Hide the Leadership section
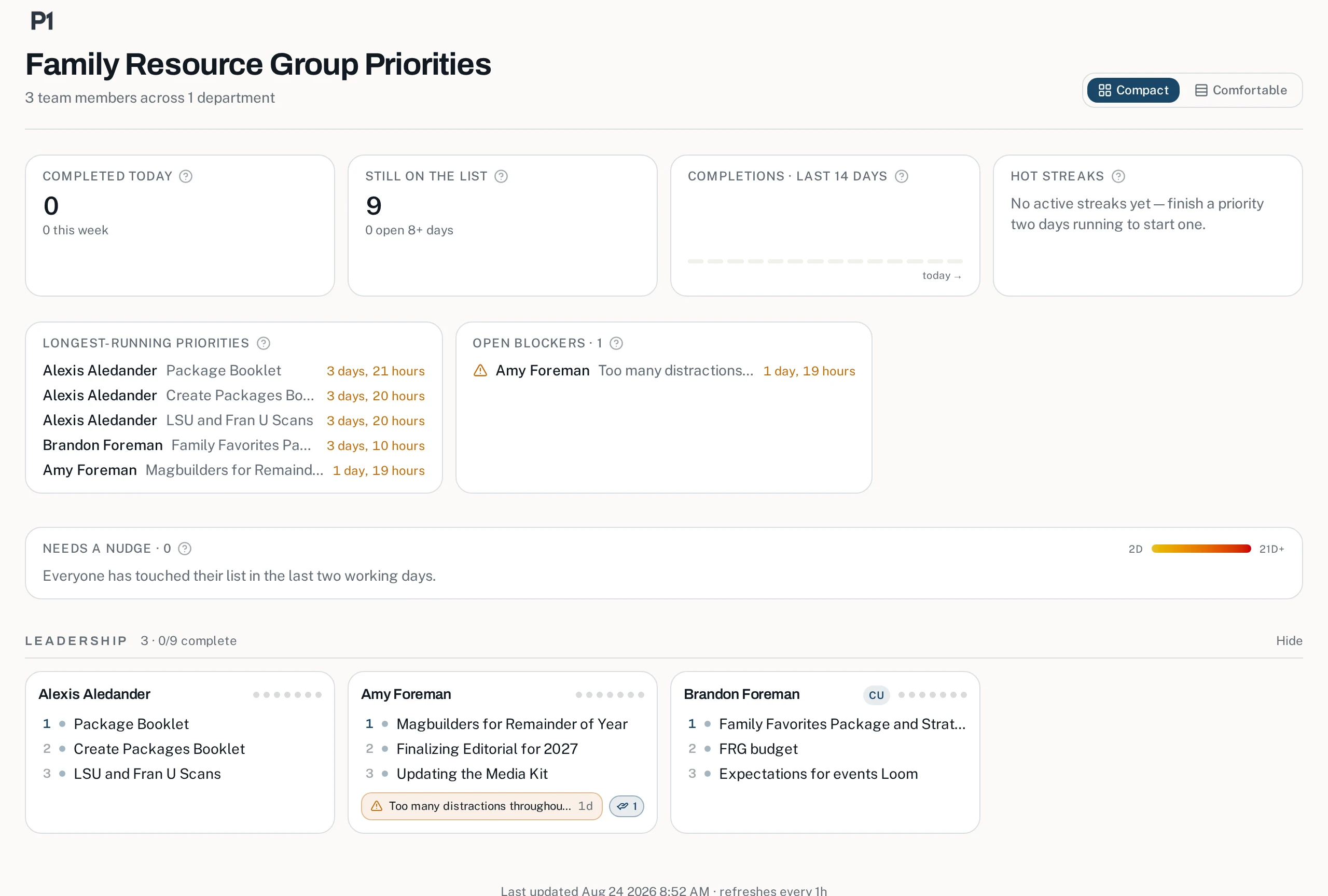 [x=1289, y=641]
